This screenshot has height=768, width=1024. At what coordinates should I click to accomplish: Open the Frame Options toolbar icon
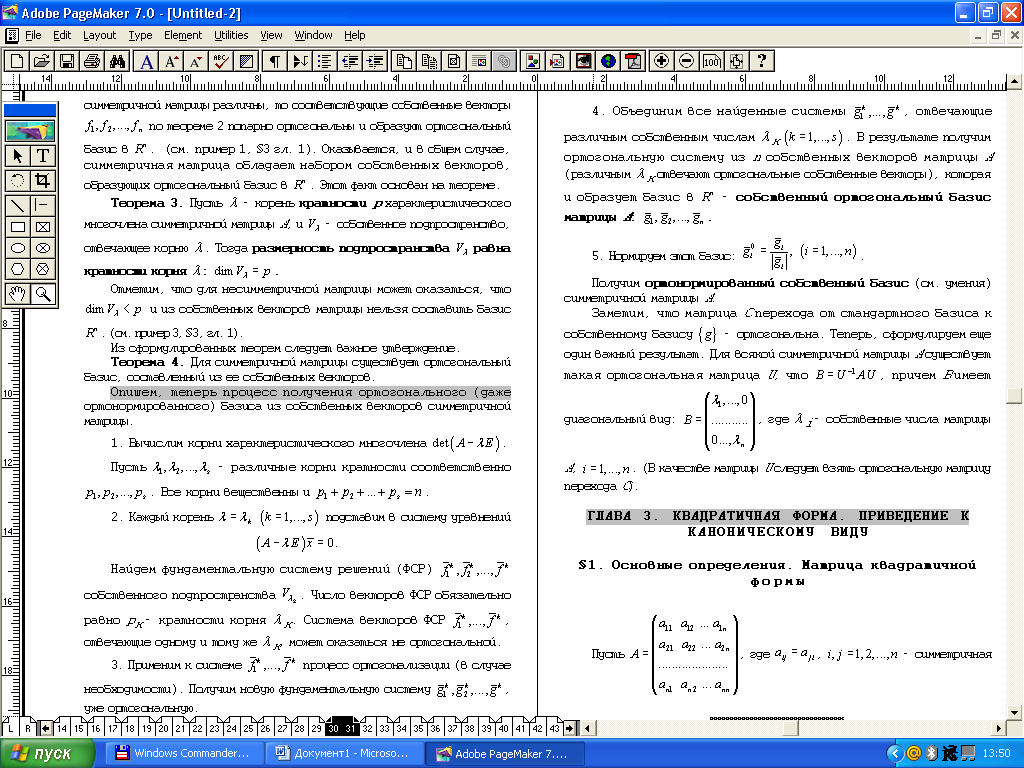454,61
